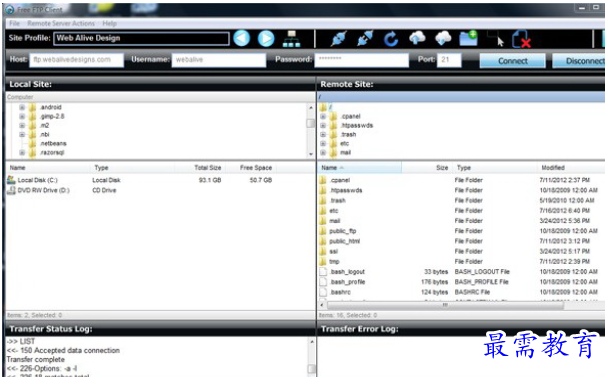605x377 pixels.
Task: Select Local Disk (C:) drive icon
Action: 11,180
